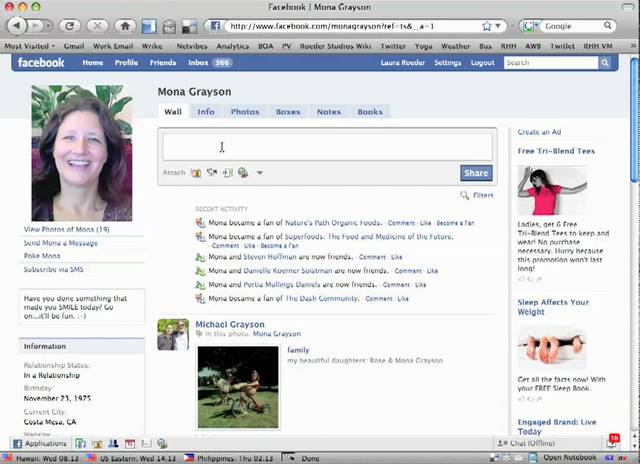
Task: Click into the Facebook Search field
Action: click(551, 63)
